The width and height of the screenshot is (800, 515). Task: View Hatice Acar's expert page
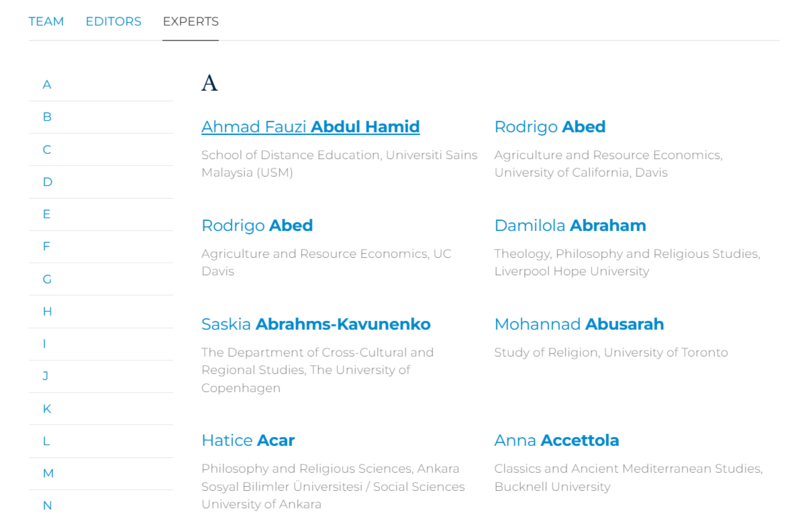pos(248,440)
